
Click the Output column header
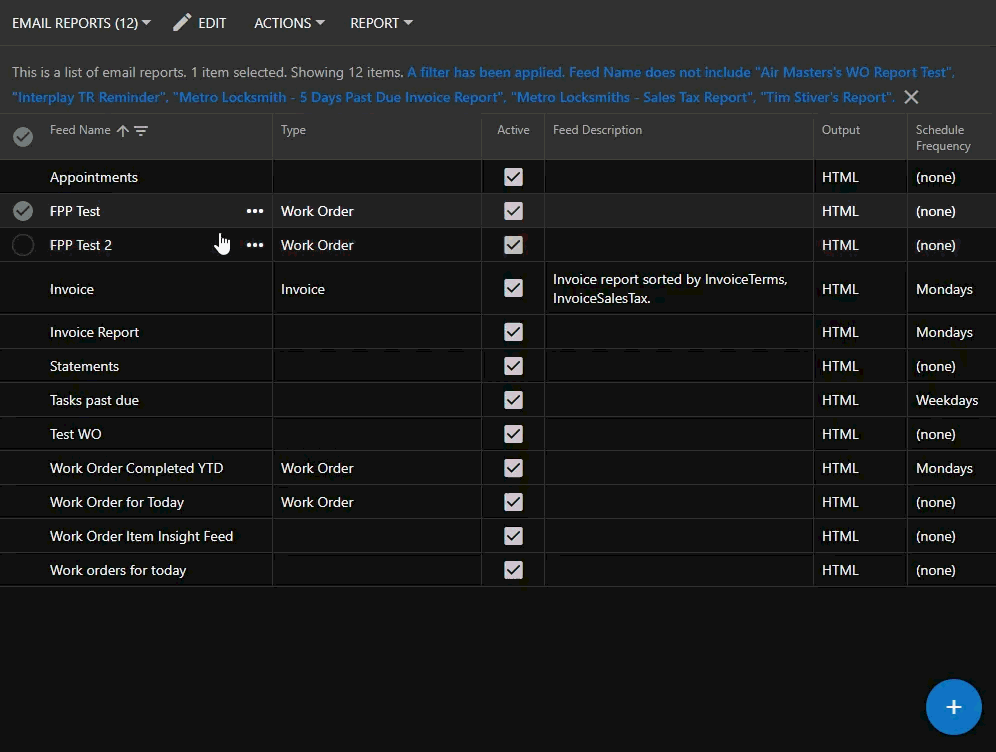coord(841,130)
